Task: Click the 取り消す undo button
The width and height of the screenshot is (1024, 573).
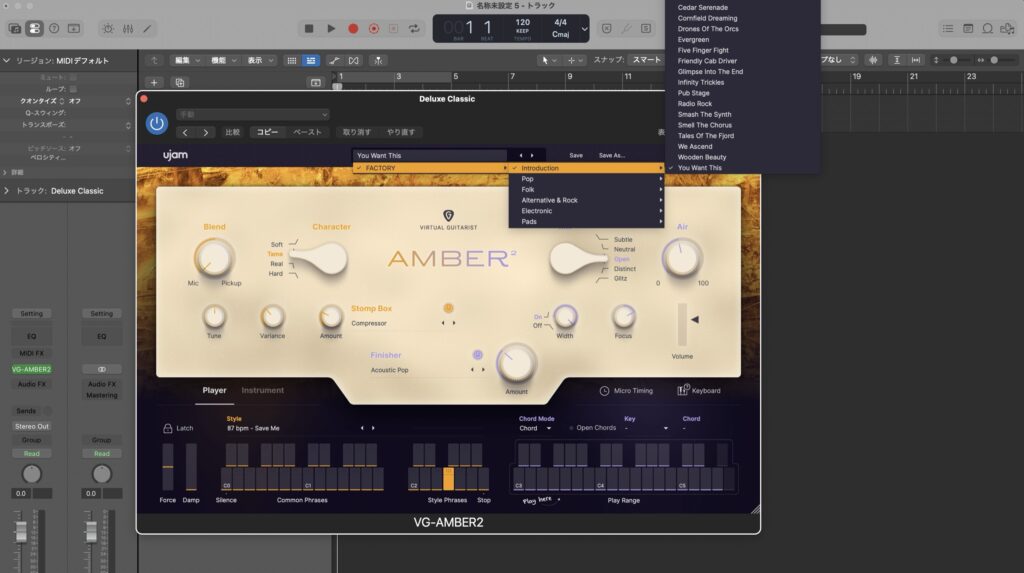Action: [357, 132]
